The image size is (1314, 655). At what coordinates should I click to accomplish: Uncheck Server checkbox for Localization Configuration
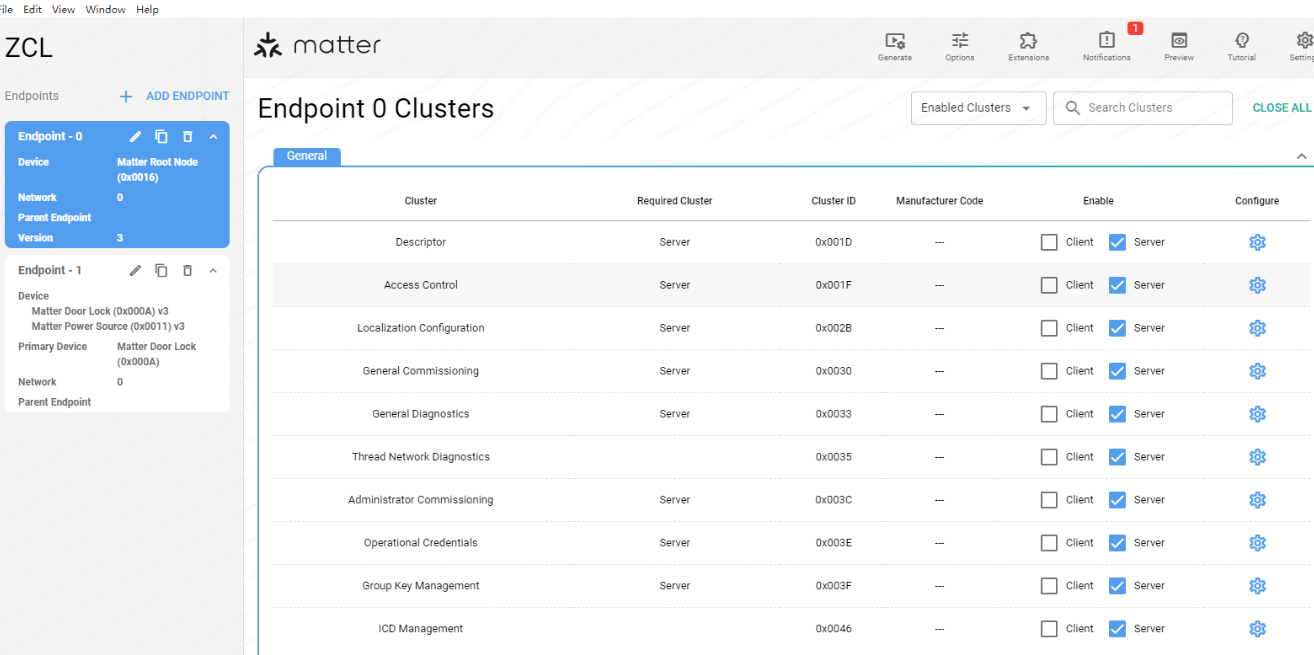pos(1118,328)
